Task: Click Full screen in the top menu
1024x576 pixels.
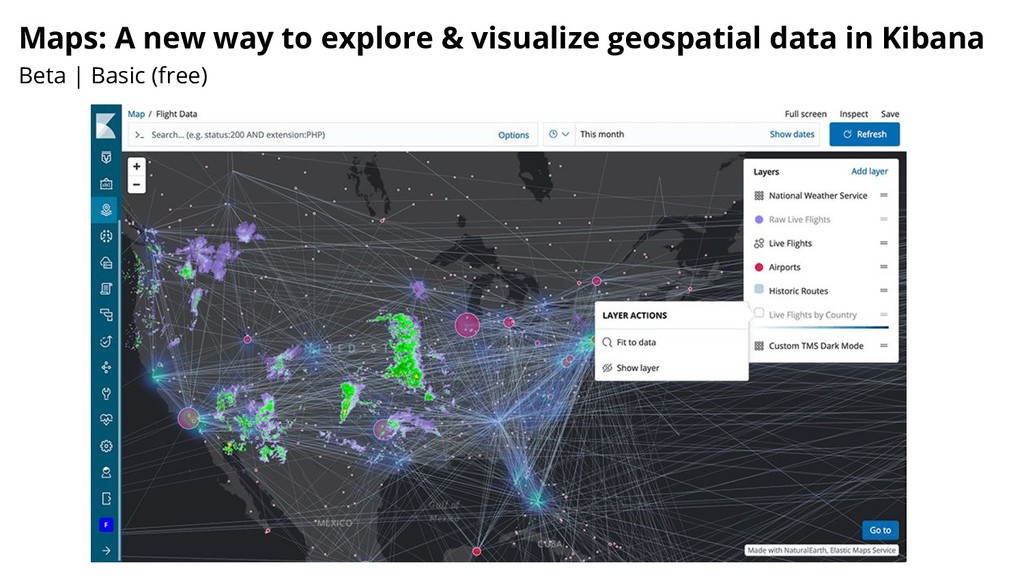Action: [805, 114]
